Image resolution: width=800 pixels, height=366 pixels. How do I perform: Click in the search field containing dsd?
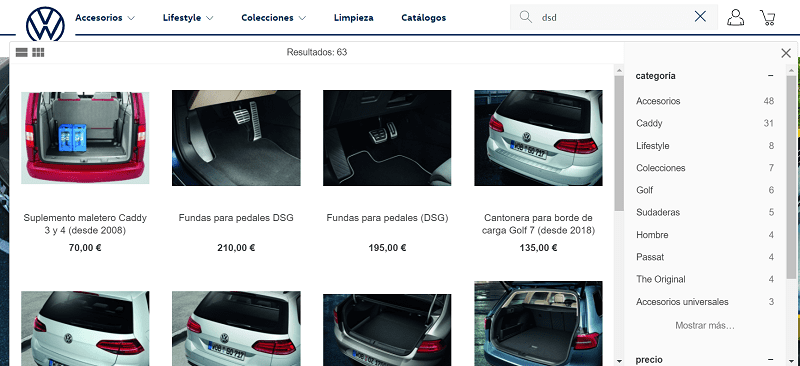(614, 17)
